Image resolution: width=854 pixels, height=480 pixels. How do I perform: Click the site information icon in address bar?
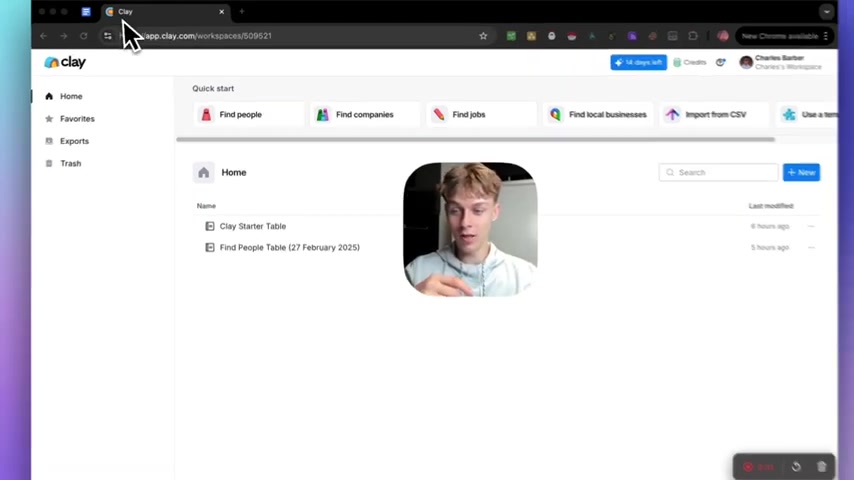[x=108, y=36]
